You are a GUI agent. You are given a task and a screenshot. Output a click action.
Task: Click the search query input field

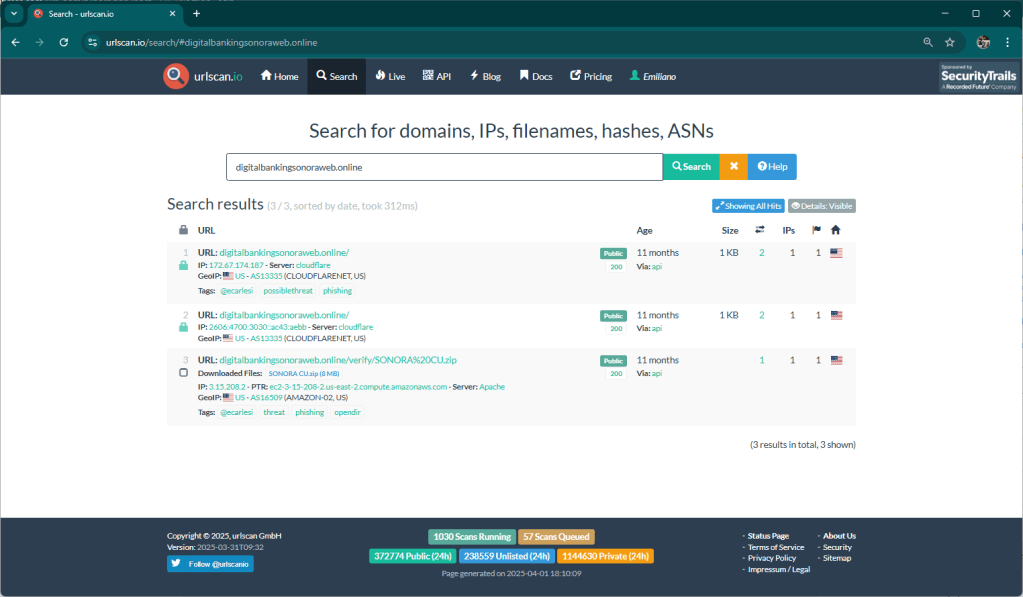click(x=444, y=167)
